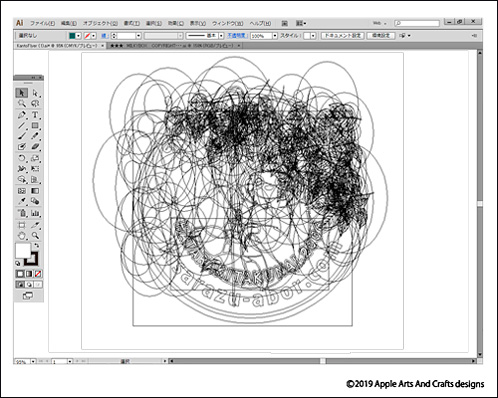Open the ウィンドウ (Window) menu
The width and height of the screenshot is (498, 398).
coord(228,23)
